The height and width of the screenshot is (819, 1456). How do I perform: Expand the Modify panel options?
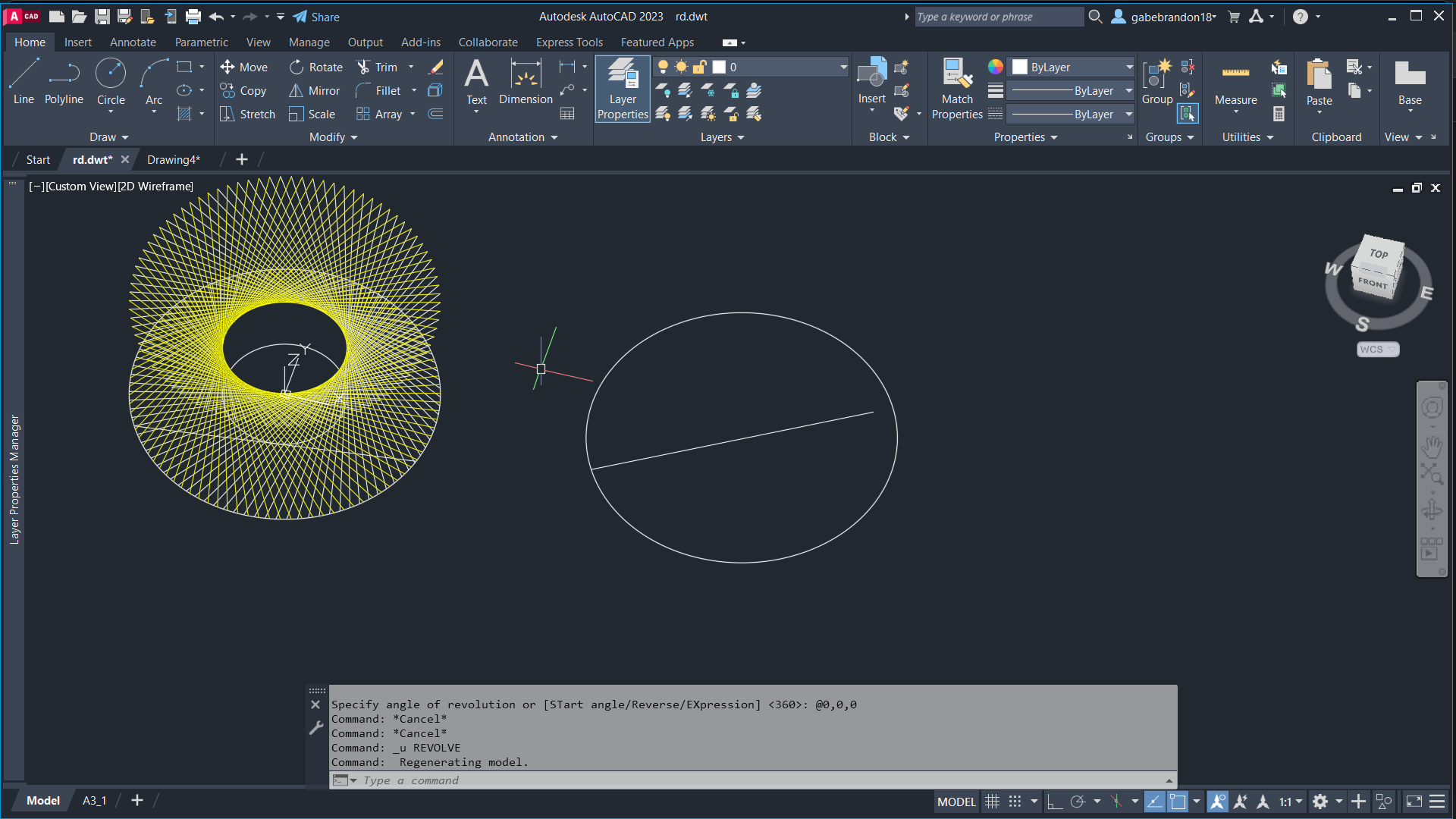coord(334,137)
